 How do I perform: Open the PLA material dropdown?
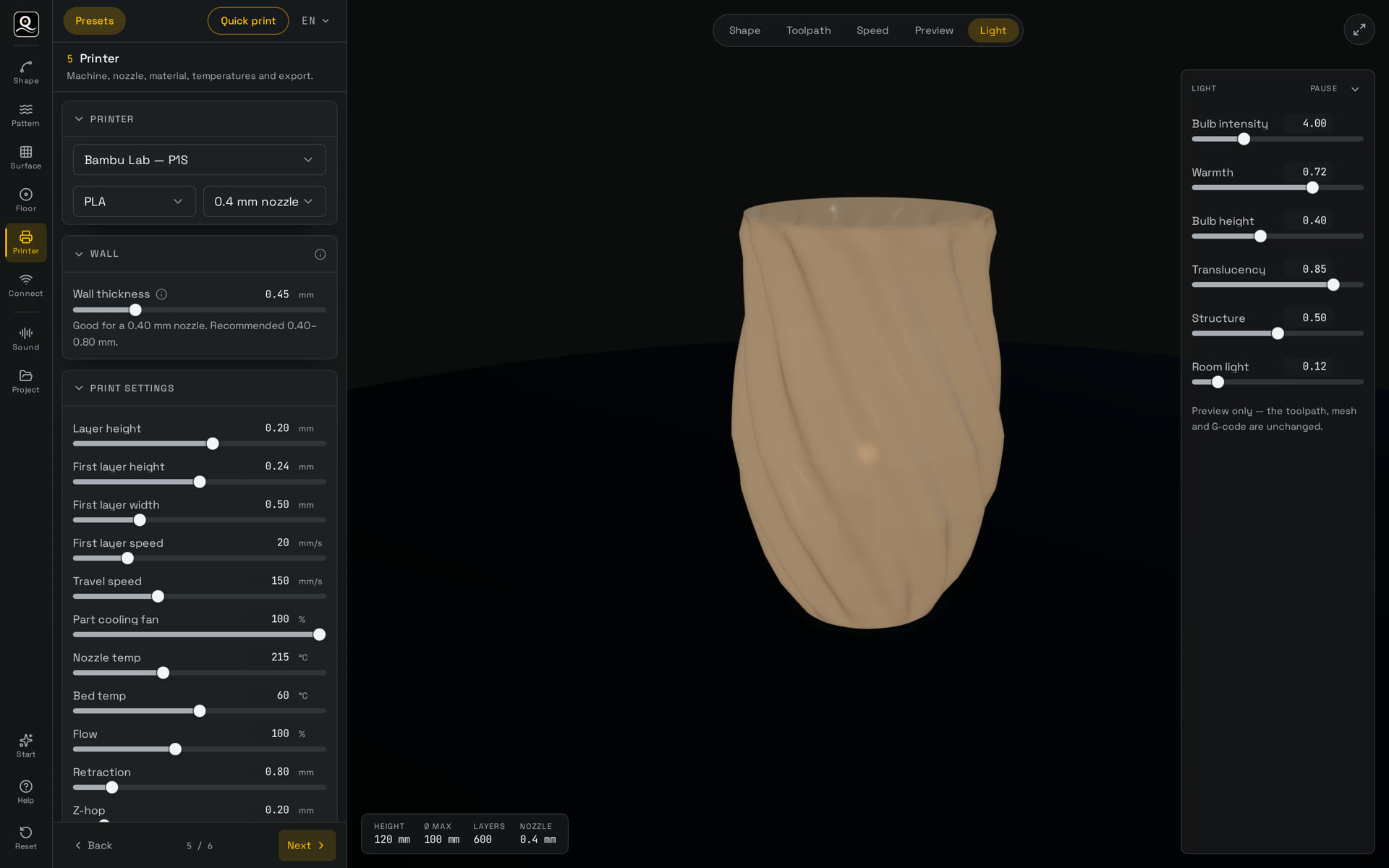pos(134,202)
